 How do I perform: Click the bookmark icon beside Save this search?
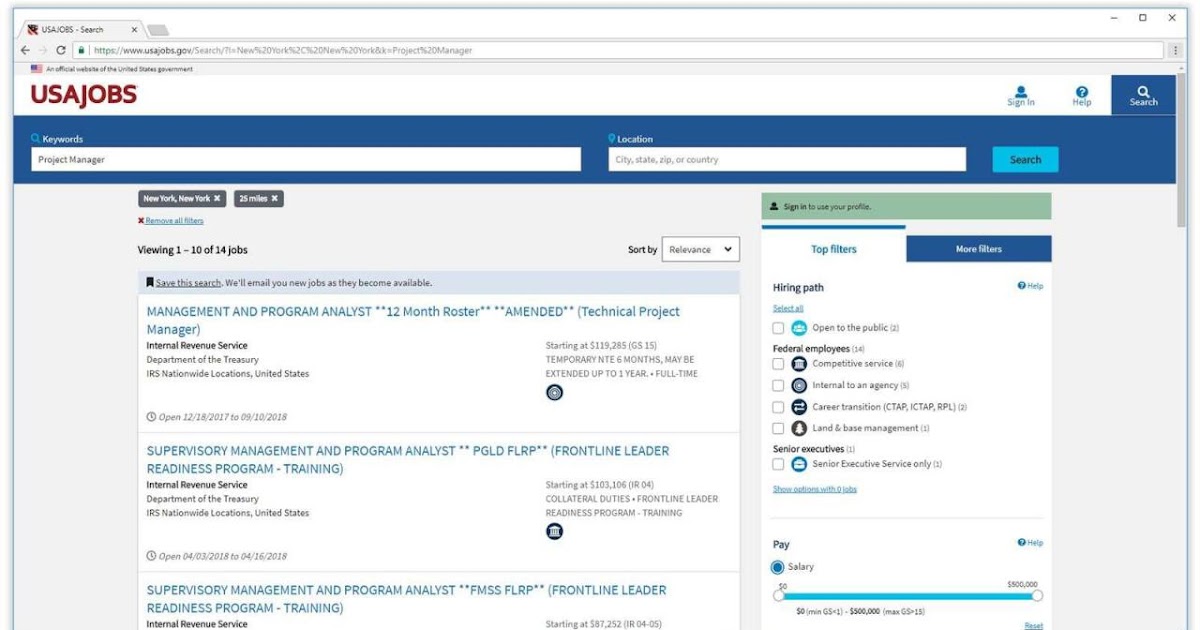tap(150, 283)
